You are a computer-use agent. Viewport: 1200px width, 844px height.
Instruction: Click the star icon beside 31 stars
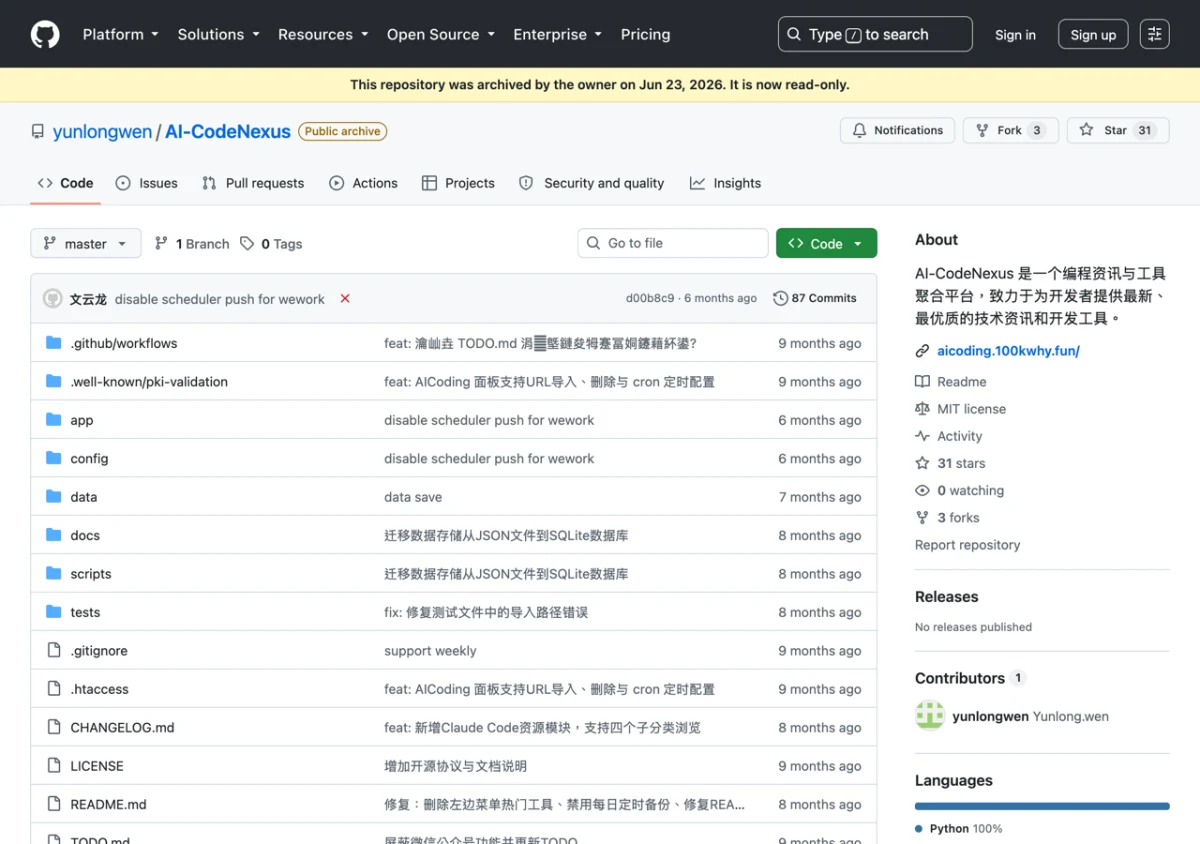922,463
